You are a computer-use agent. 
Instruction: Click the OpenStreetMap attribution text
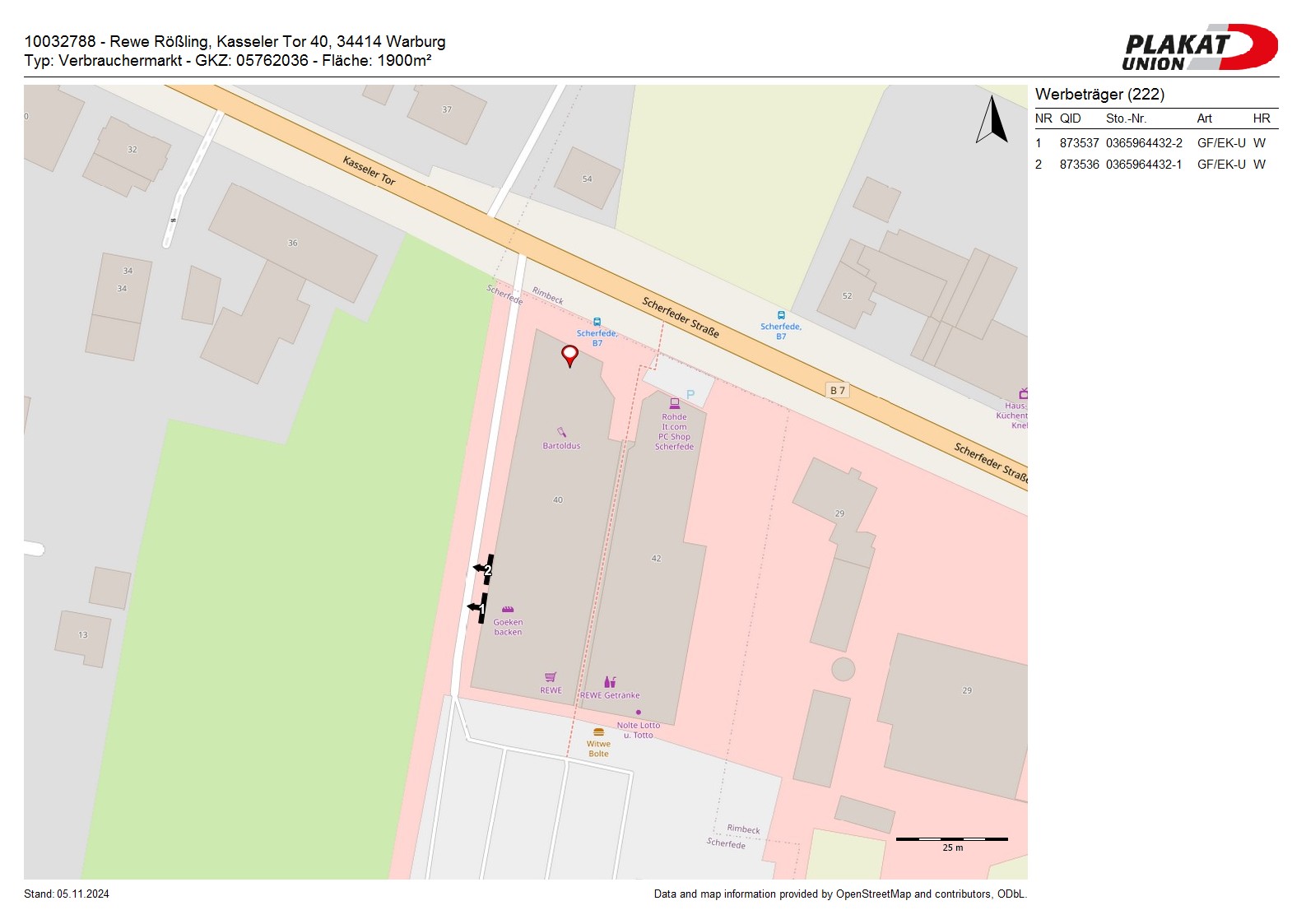click(839, 894)
